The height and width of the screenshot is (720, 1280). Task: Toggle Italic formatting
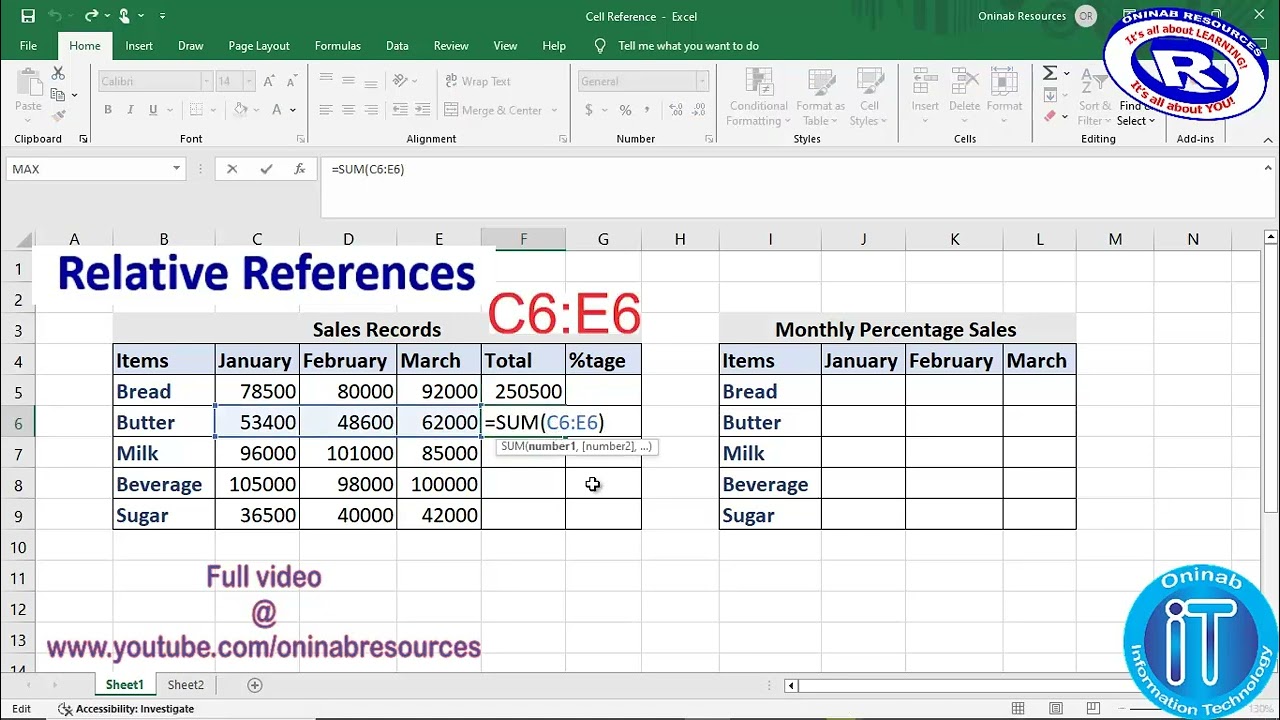[x=131, y=110]
